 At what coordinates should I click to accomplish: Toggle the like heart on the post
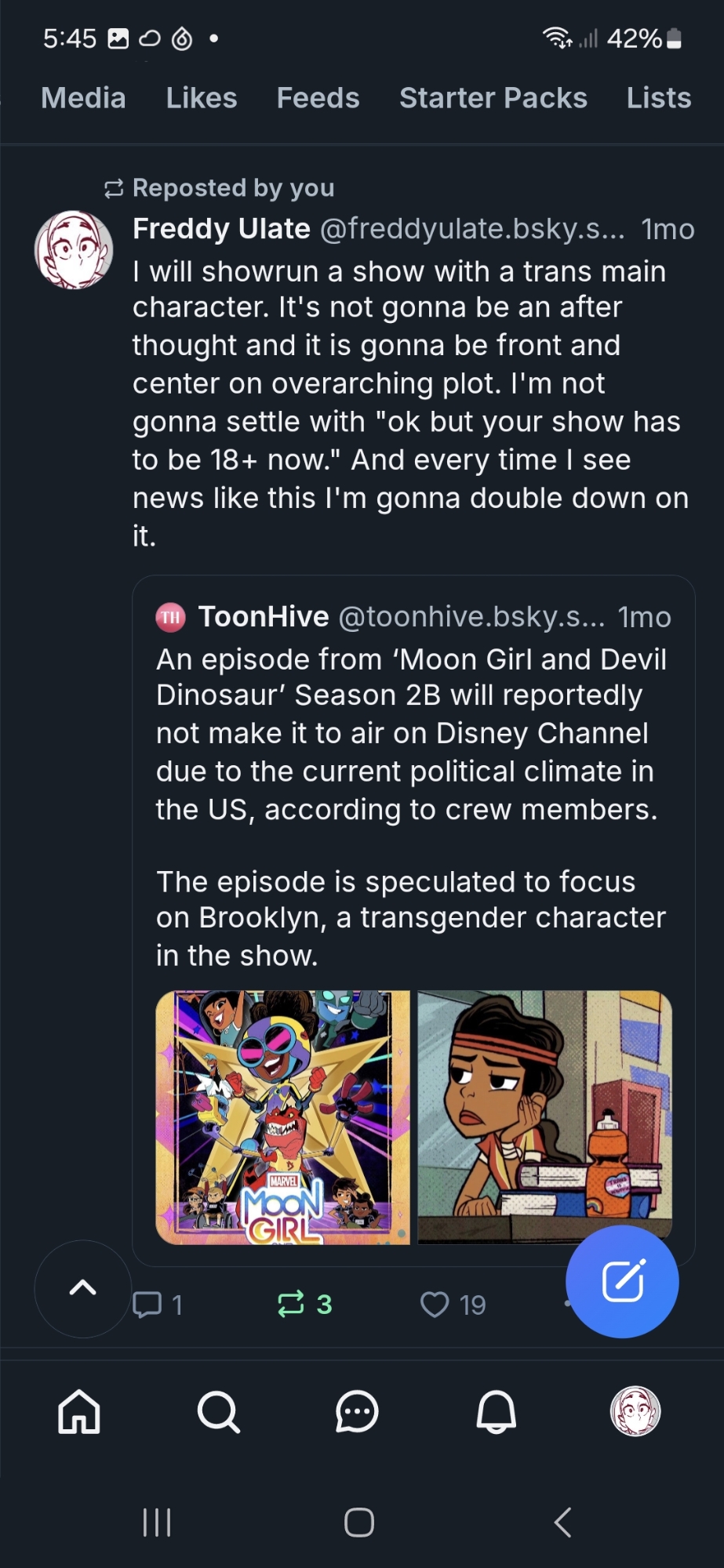tap(435, 1305)
